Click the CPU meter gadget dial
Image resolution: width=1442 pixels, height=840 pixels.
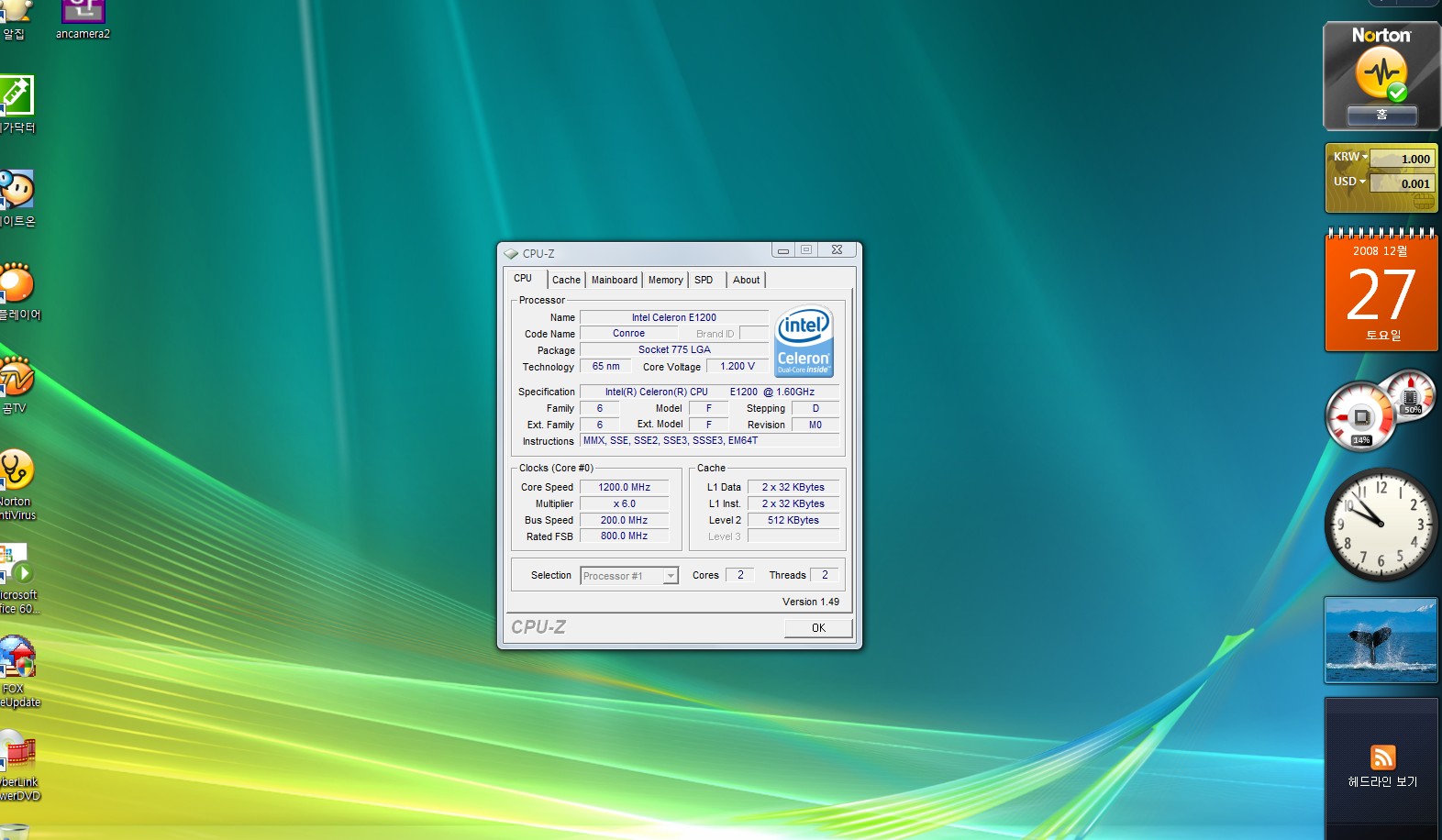1361,417
